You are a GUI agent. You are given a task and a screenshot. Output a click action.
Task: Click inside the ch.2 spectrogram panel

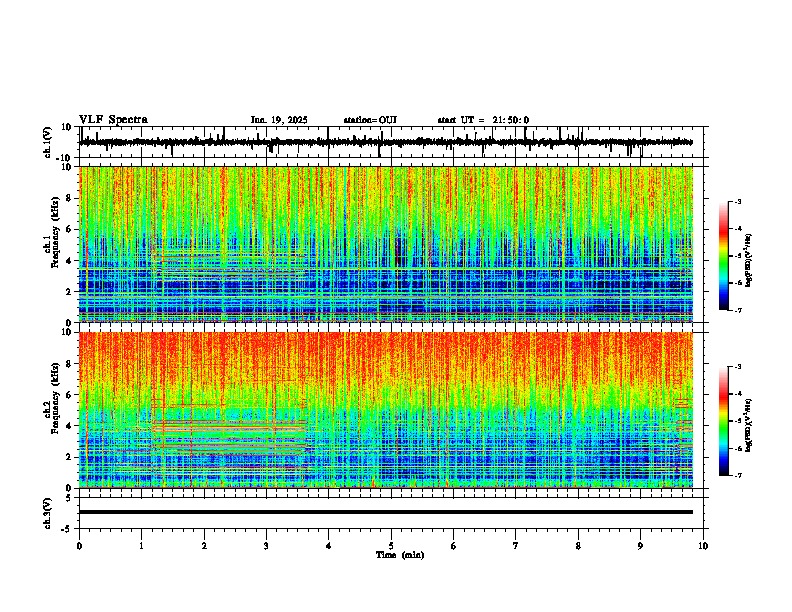click(386, 410)
